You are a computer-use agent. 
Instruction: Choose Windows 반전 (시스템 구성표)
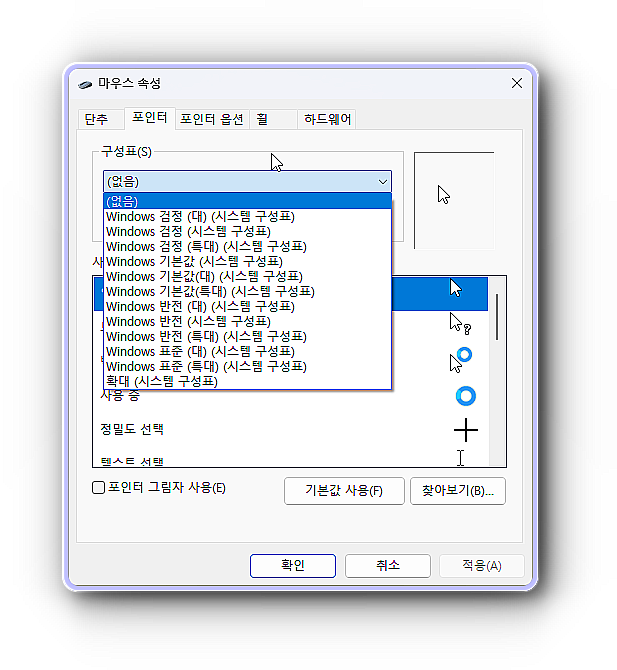247,321
